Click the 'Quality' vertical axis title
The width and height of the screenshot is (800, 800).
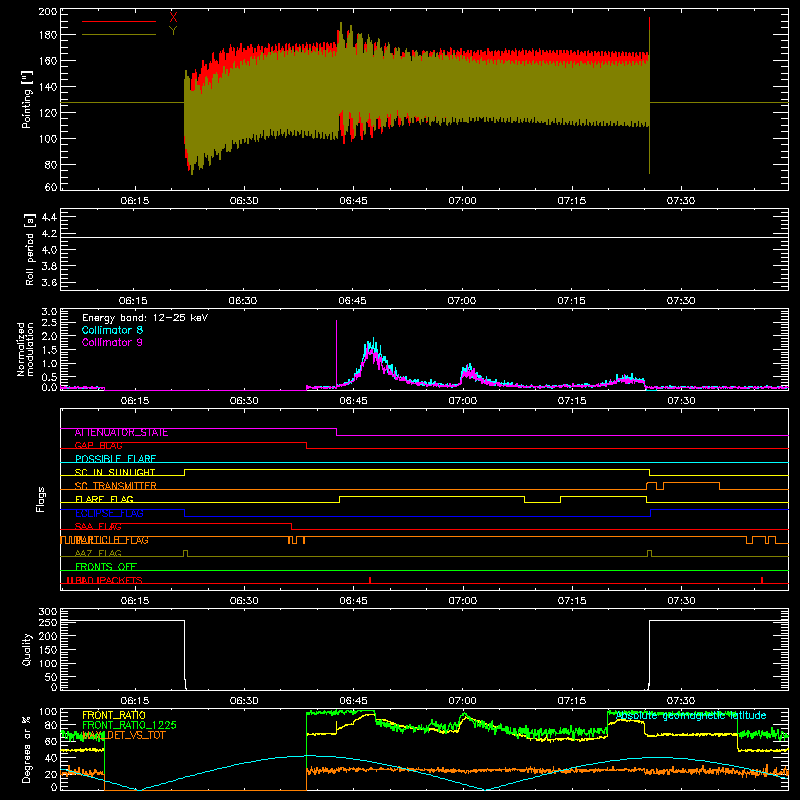27,649
